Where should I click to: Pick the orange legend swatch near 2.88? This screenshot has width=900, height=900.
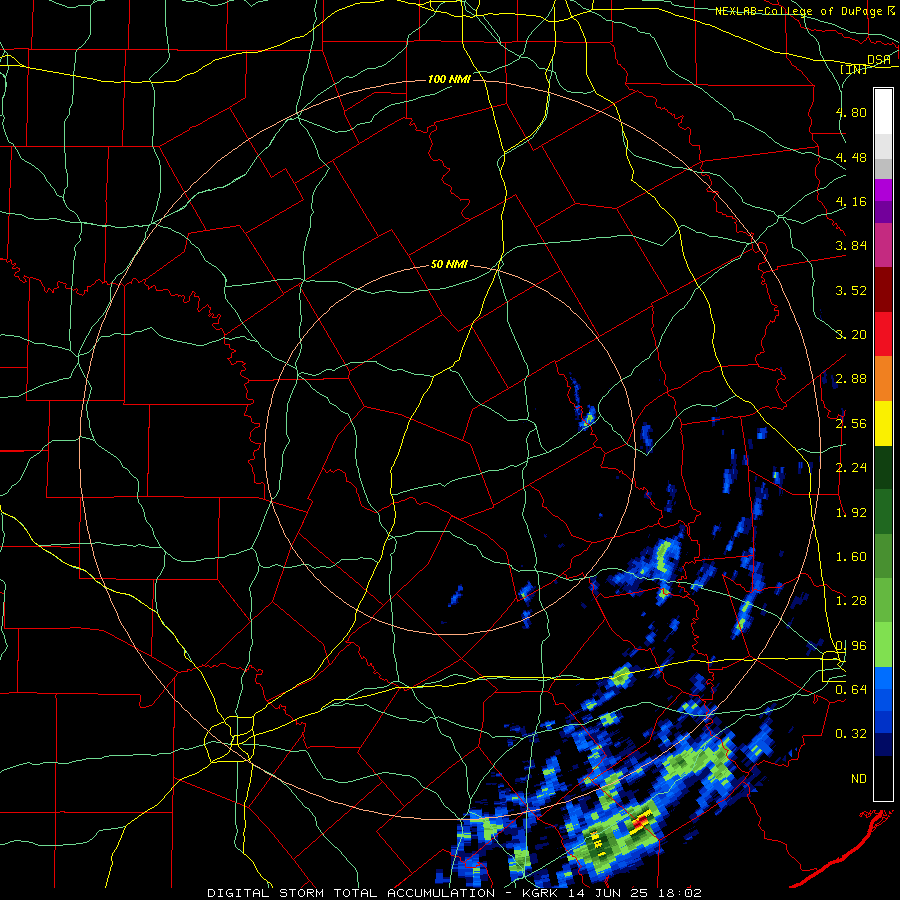click(x=883, y=379)
